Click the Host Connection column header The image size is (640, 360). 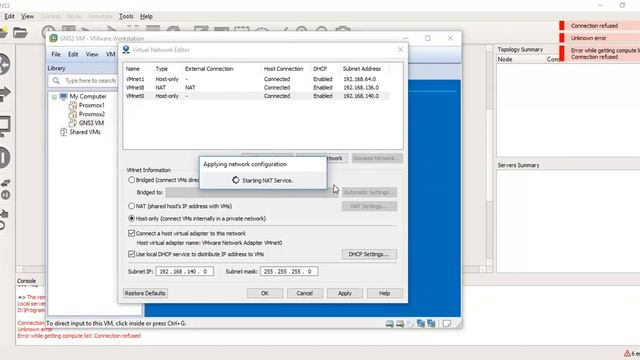pyautogui.click(x=283, y=69)
